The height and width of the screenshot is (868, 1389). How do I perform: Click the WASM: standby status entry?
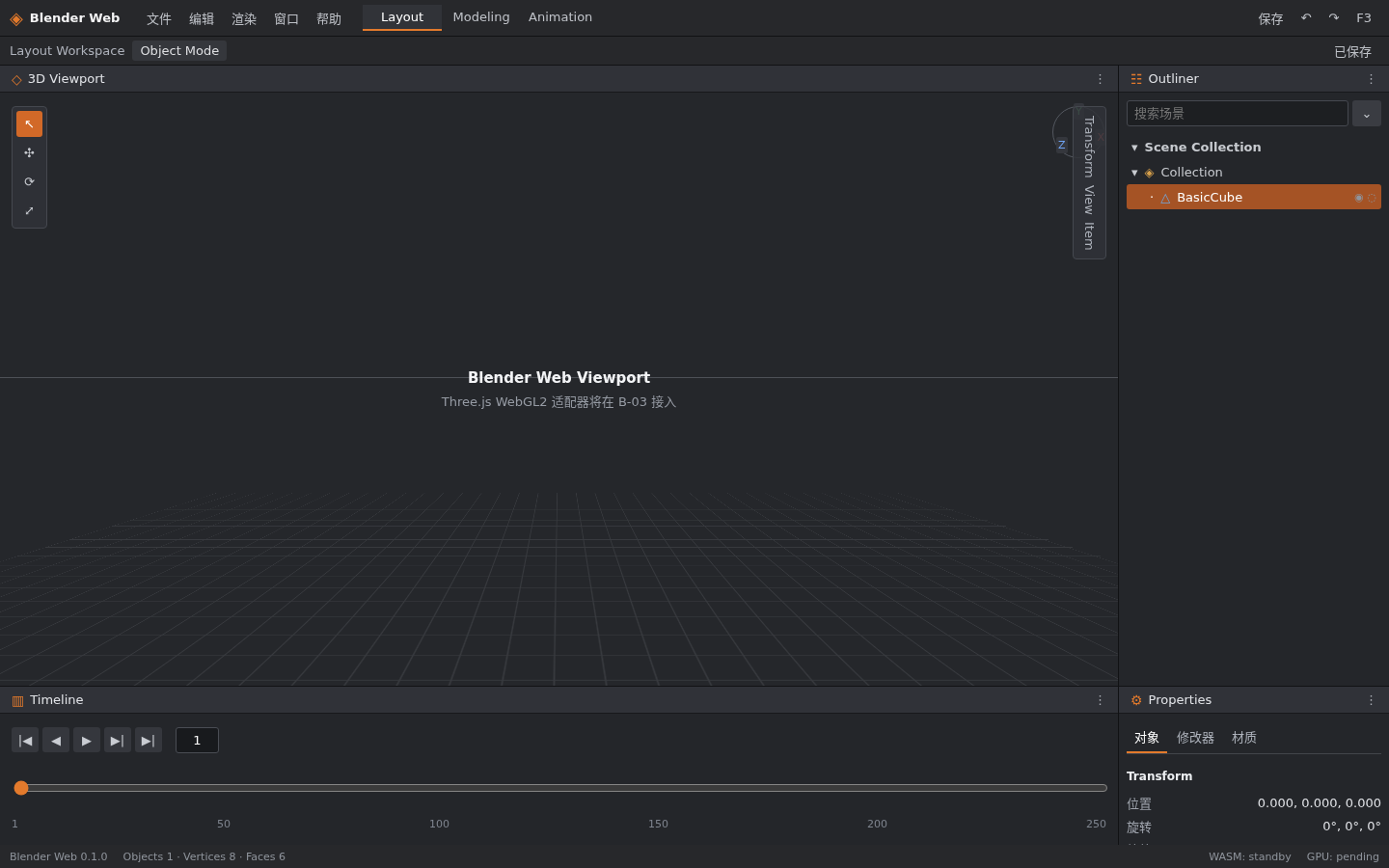click(1249, 856)
